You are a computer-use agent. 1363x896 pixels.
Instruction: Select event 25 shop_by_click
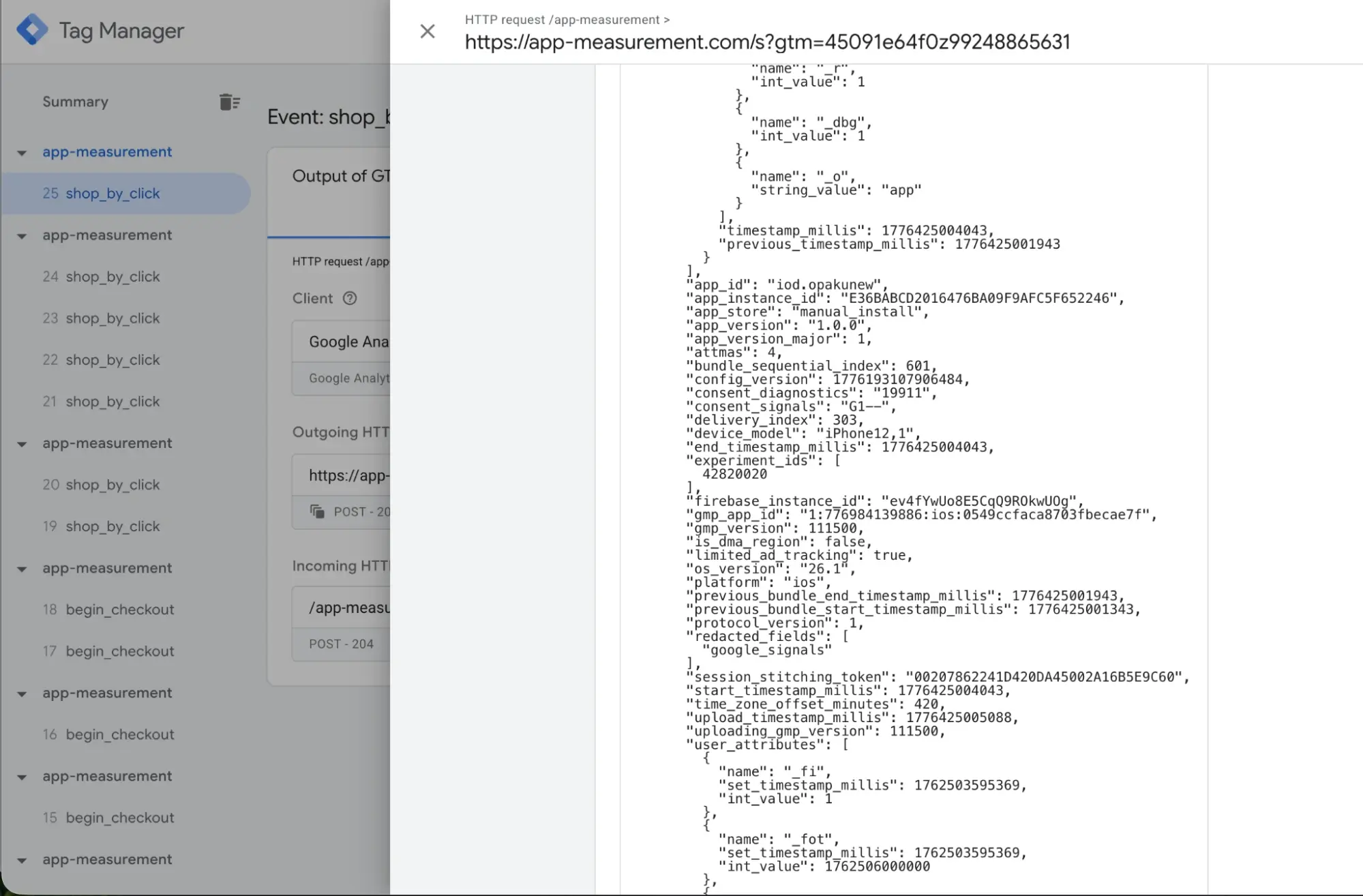tap(125, 193)
